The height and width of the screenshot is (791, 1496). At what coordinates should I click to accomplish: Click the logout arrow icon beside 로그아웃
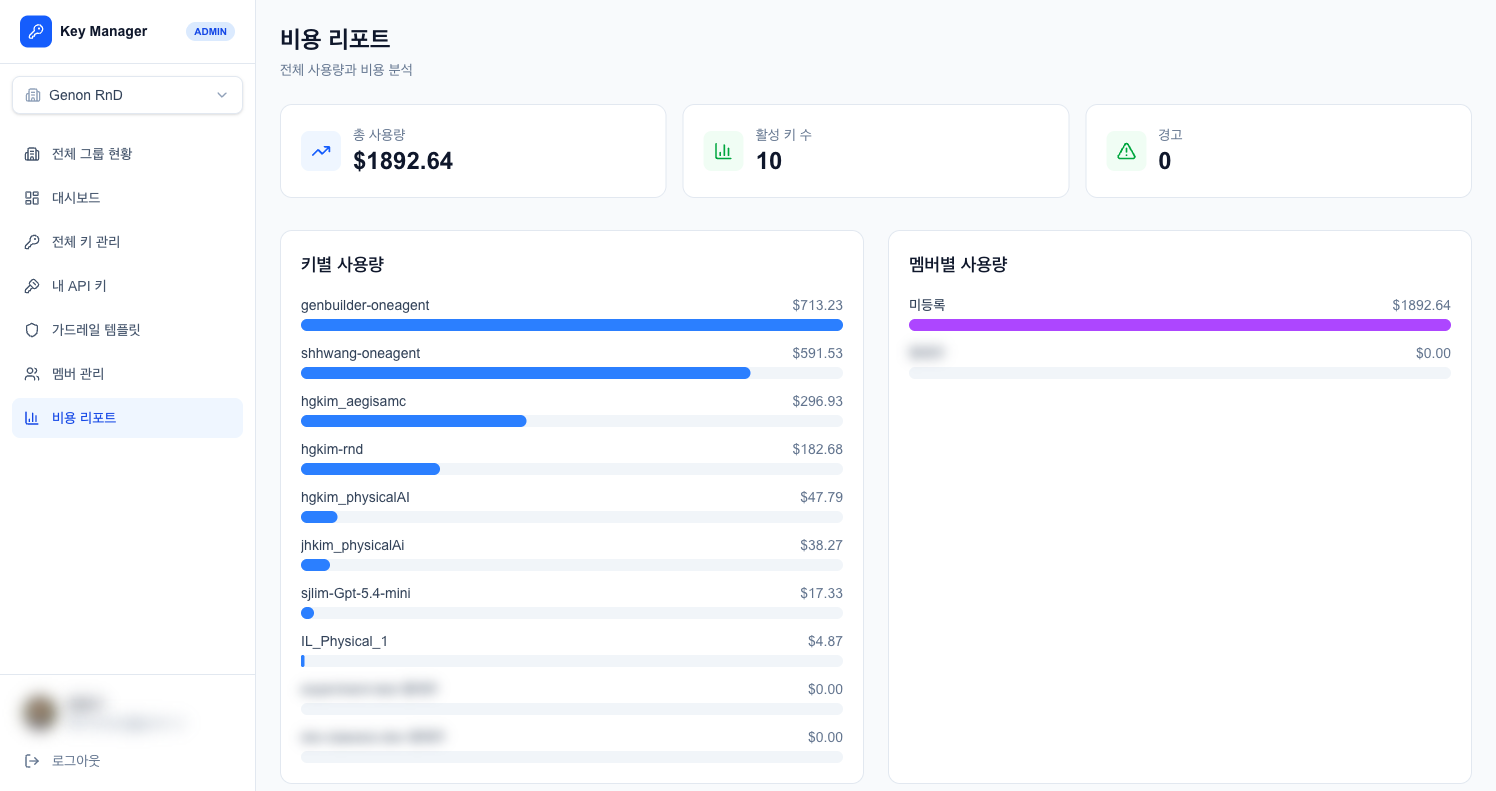(x=33, y=760)
